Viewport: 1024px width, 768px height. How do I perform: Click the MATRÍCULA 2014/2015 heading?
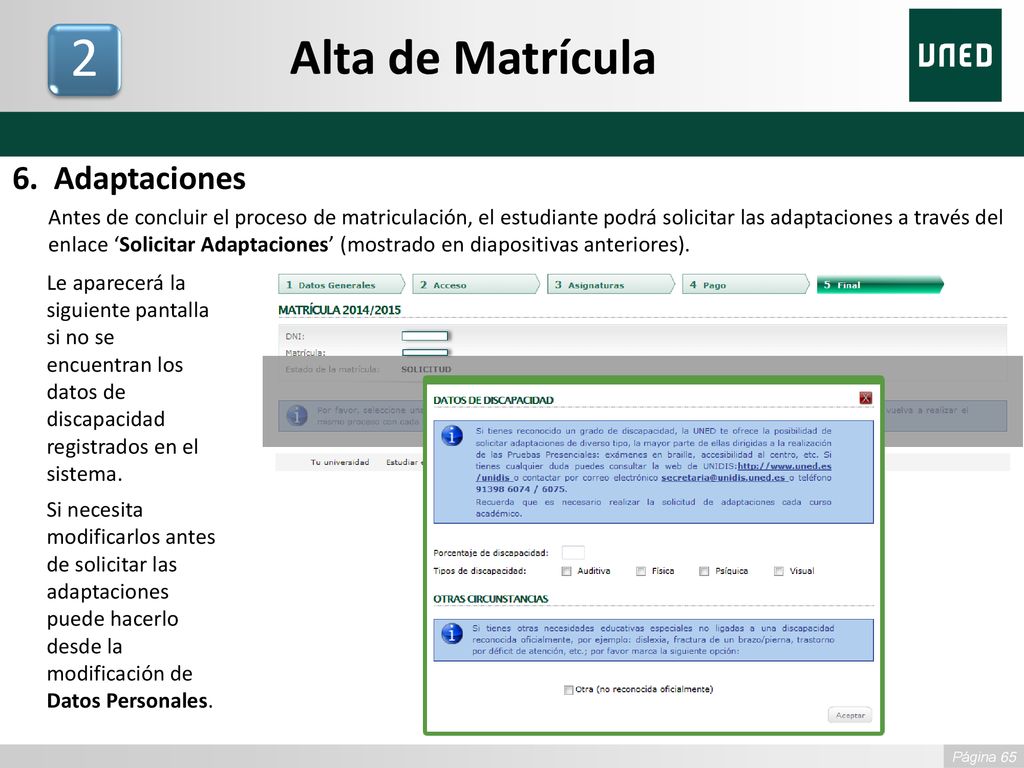pos(340,310)
